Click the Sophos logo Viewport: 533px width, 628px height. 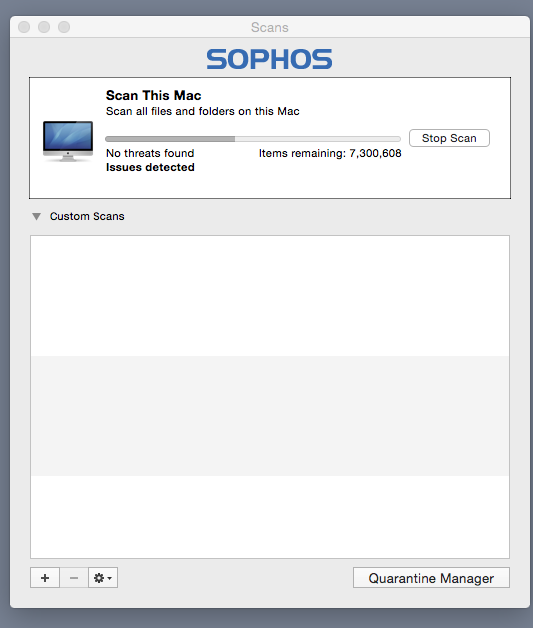[x=269, y=59]
